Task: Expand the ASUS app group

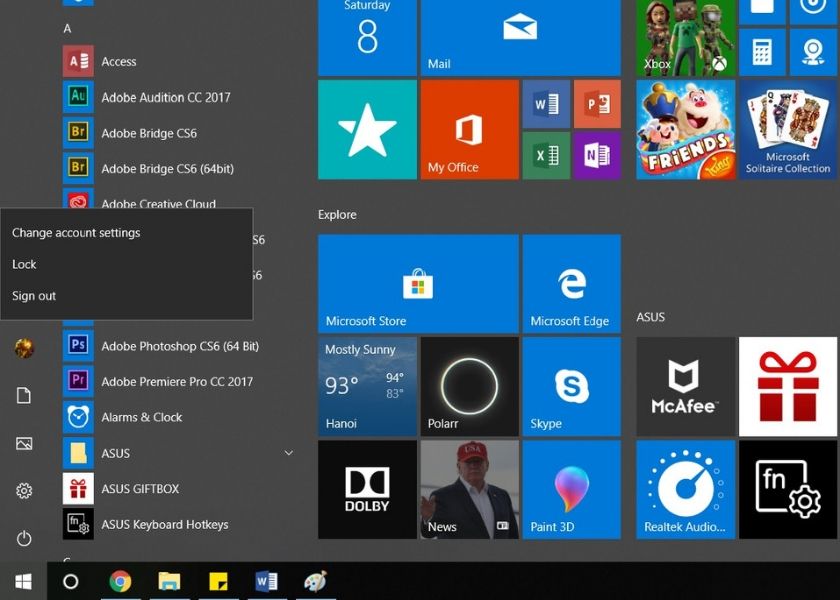Action: point(288,453)
